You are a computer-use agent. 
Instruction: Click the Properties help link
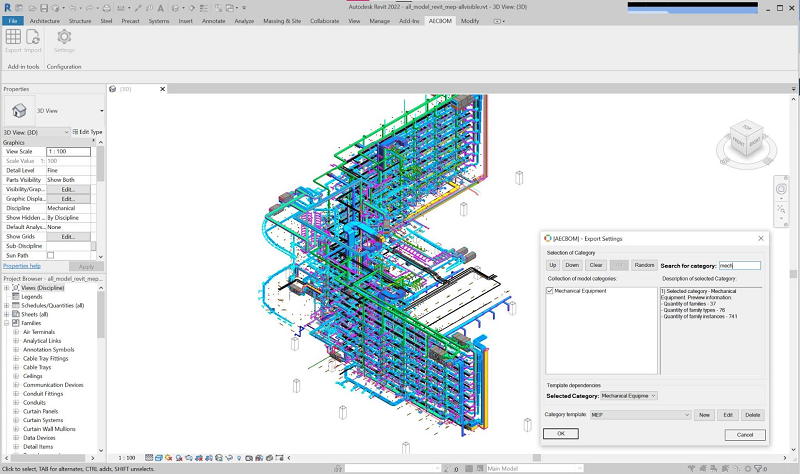click(21, 266)
